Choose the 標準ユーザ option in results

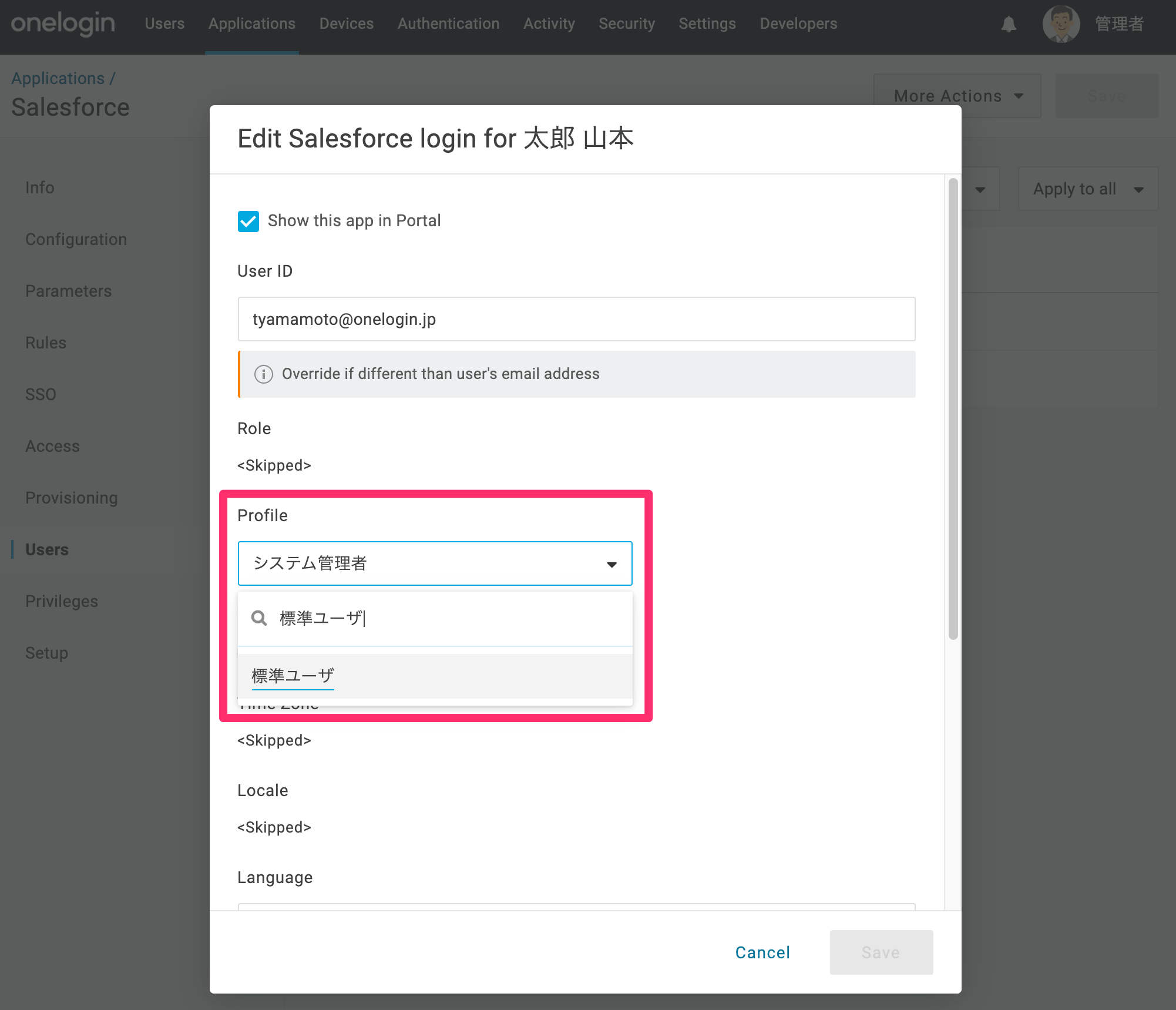click(435, 676)
